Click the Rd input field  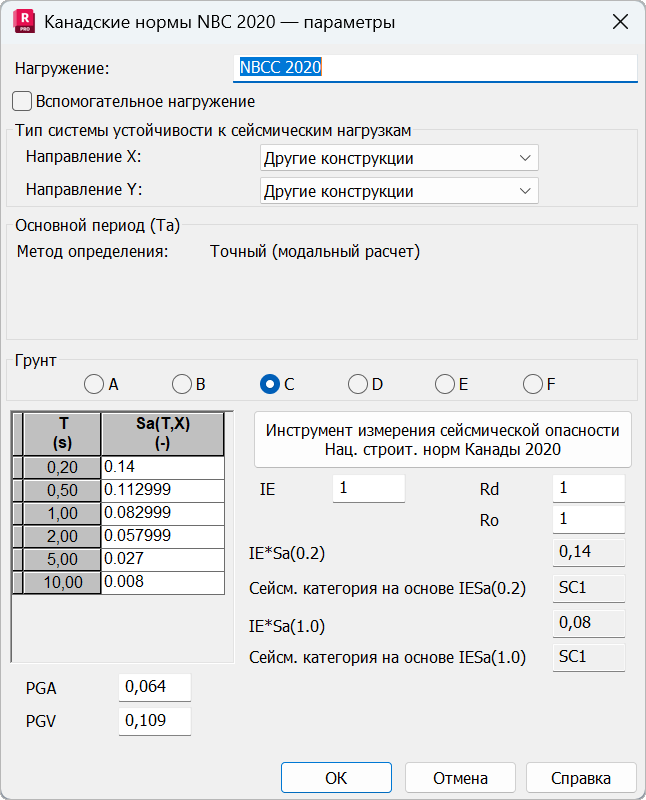[589, 489]
